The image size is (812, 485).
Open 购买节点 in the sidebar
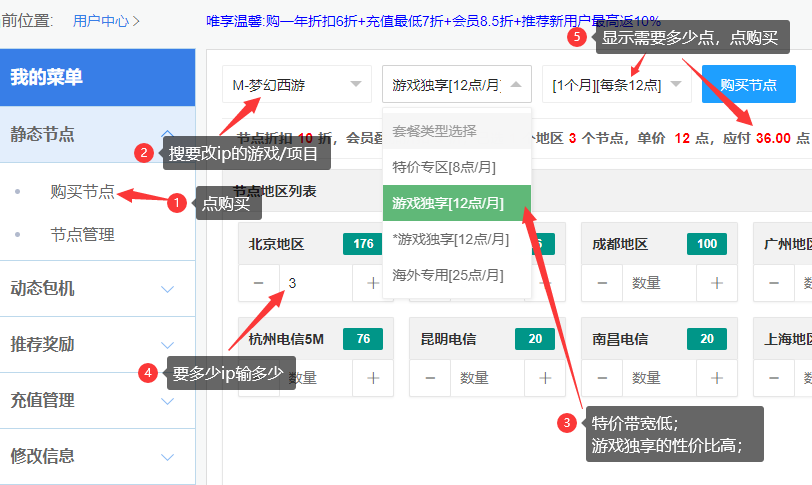(82, 192)
